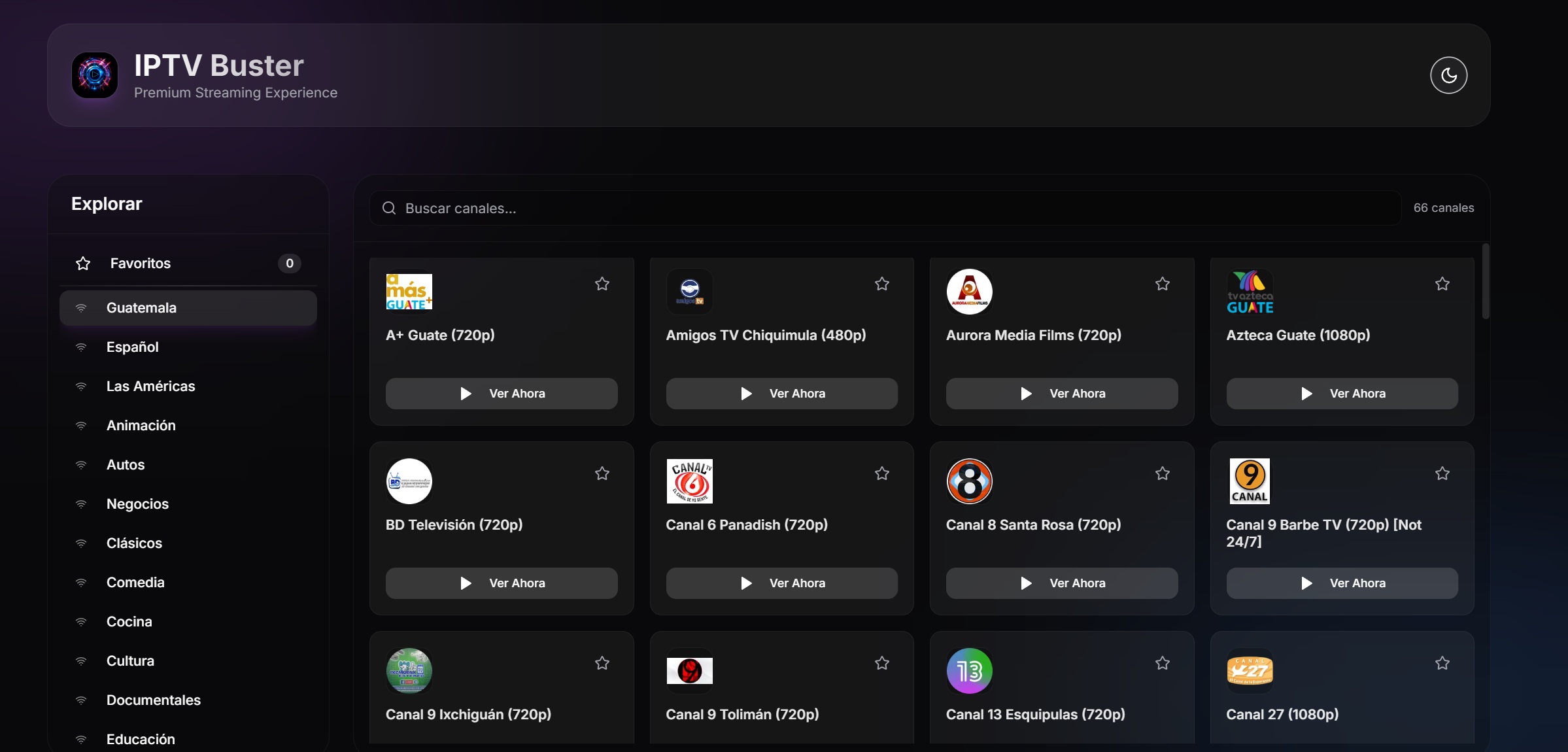Click the tvazteca Guate logo
Screen dimensions: 1568x752
(1250, 292)
